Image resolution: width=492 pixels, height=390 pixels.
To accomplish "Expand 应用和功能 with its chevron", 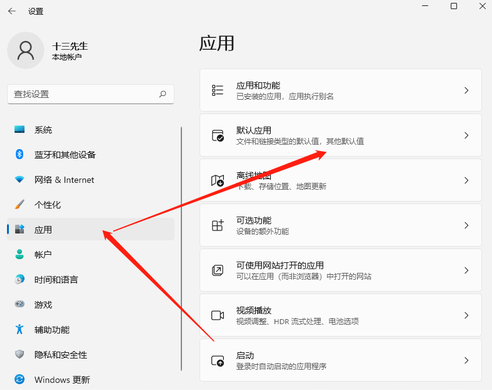I will pyautogui.click(x=466, y=90).
